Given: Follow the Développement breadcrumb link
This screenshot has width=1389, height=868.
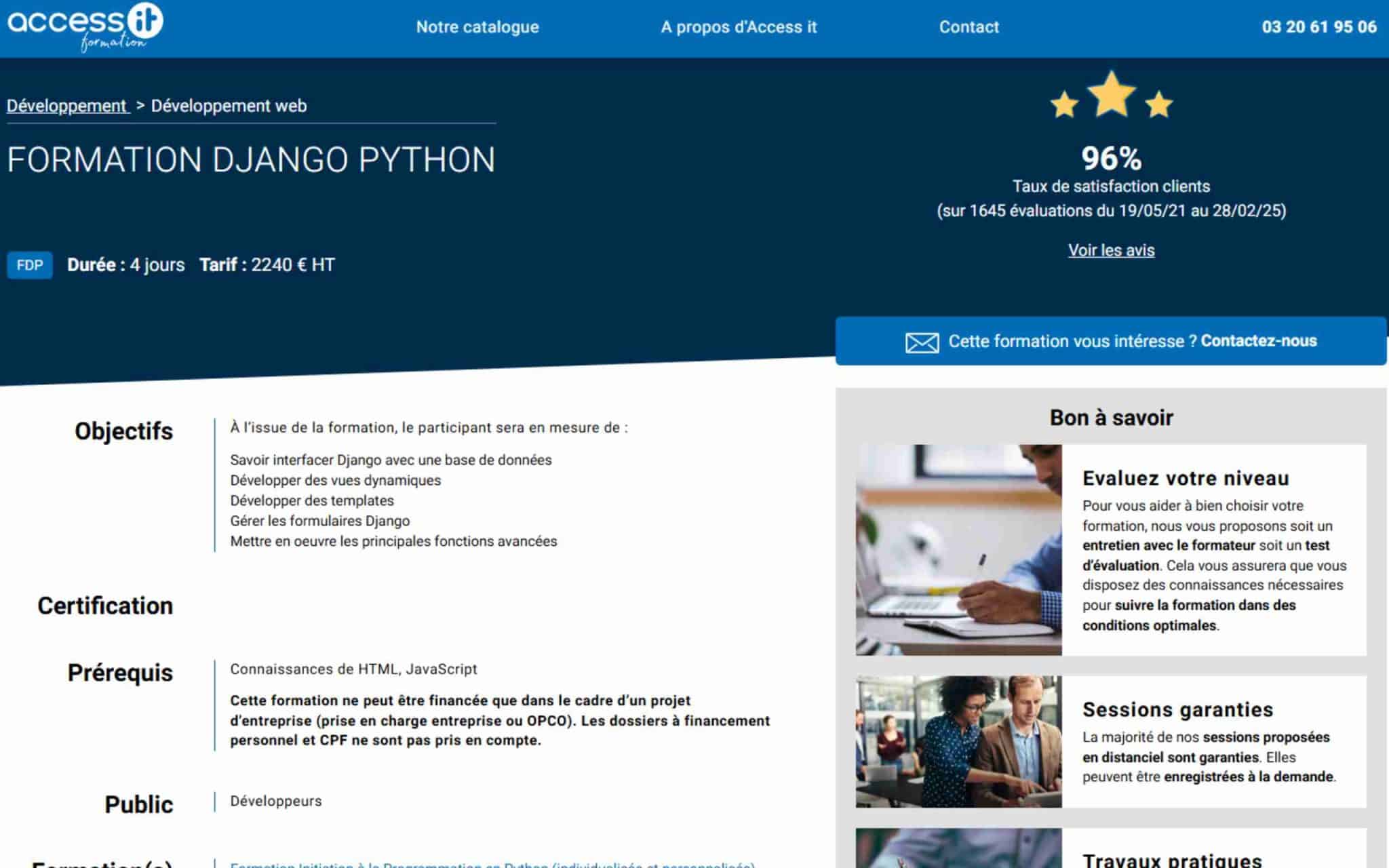Looking at the screenshot, I should coord(67,106).
